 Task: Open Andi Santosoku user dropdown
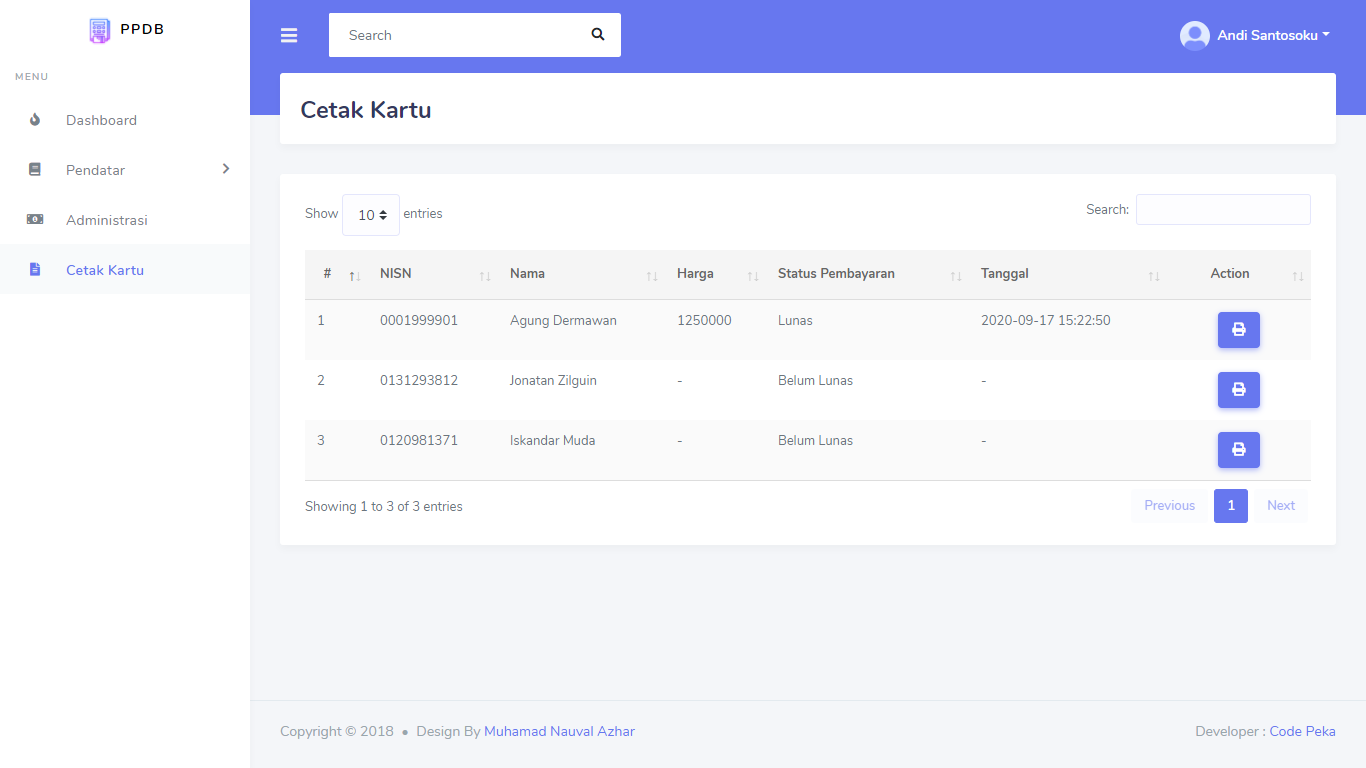1255,36
